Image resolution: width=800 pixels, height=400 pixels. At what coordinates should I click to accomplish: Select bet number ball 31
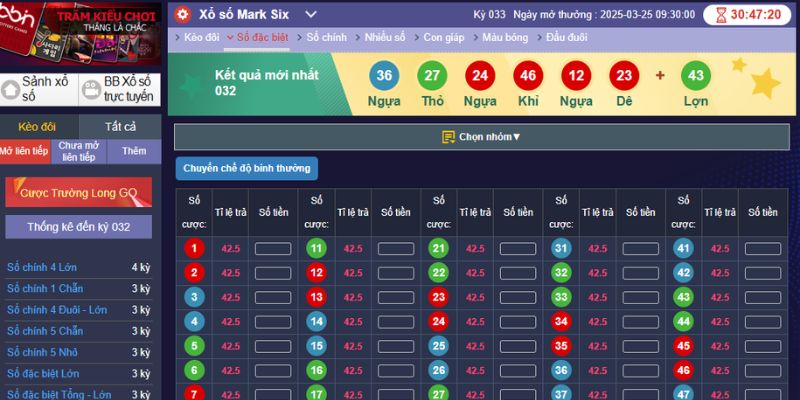pos(561,248)
